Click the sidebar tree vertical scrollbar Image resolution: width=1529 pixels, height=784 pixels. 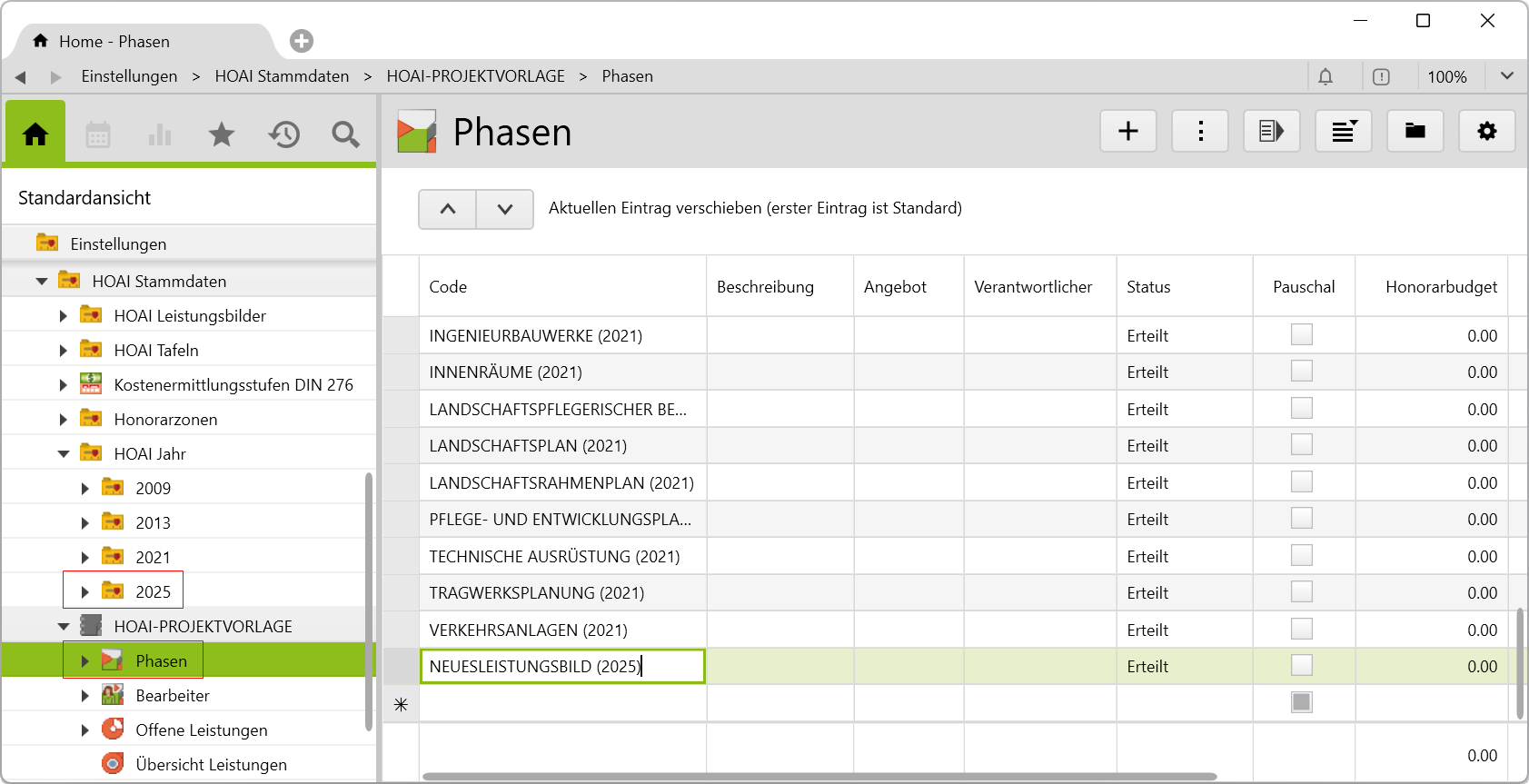coord(369,601)
